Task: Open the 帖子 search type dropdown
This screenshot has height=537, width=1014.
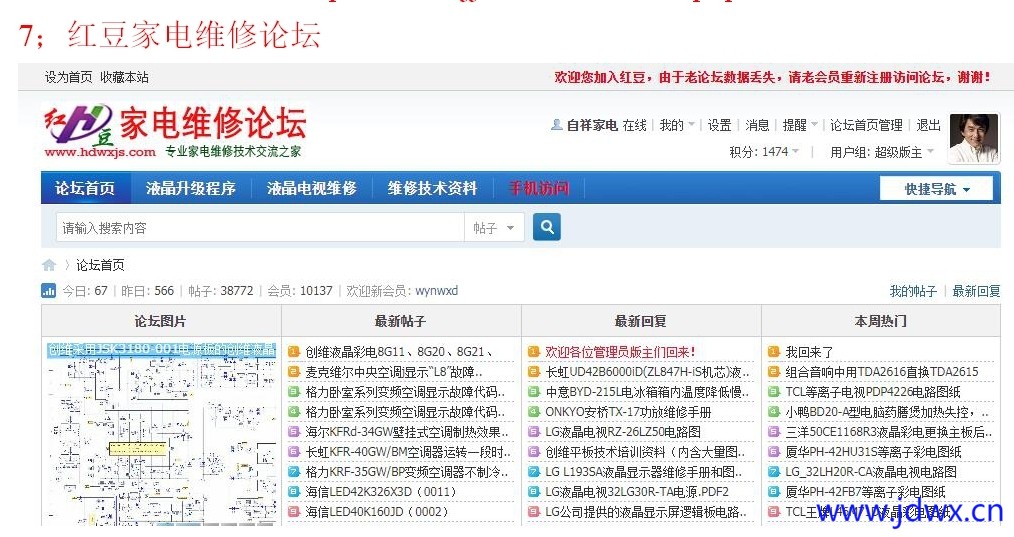Action: point(496,228)
